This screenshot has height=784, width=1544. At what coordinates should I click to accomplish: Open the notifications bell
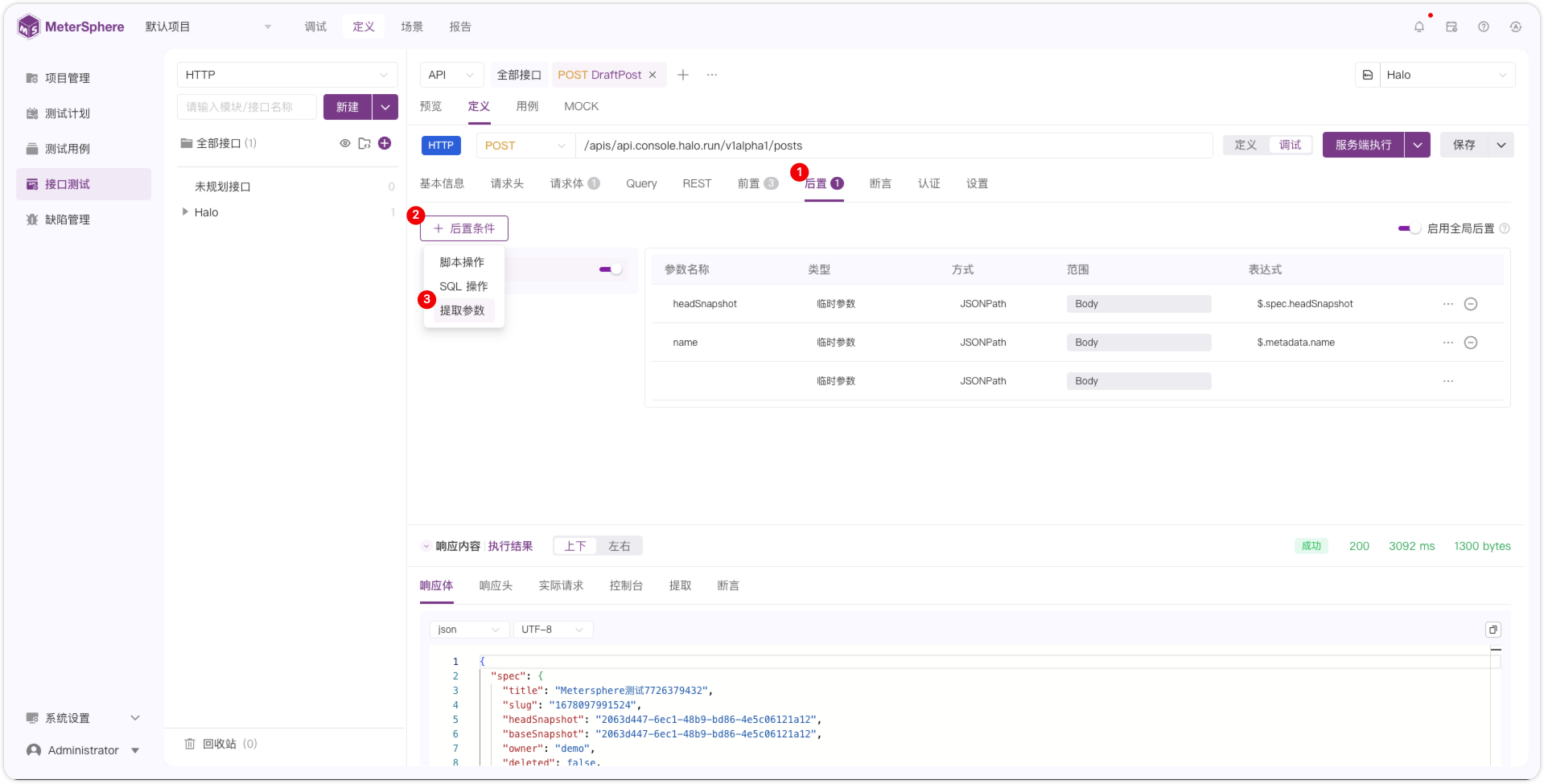(x=1419, y=27)
